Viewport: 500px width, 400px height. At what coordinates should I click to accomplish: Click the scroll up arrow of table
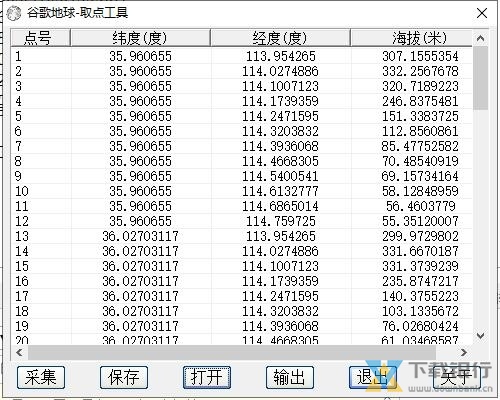480,38
